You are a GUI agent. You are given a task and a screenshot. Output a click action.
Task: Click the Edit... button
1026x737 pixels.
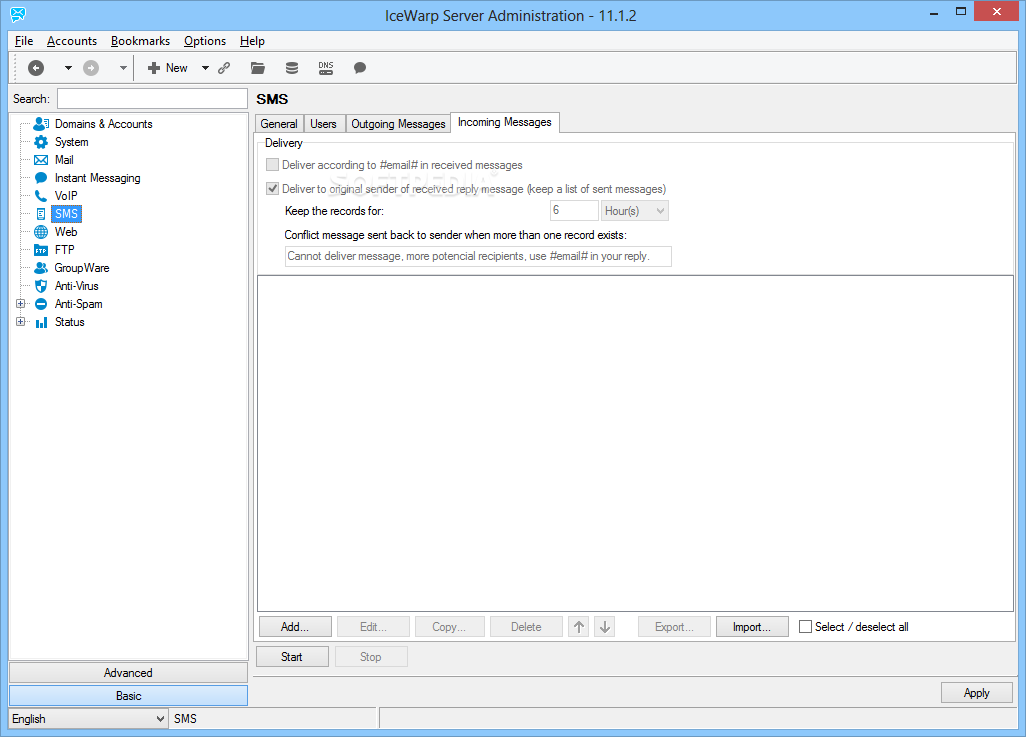point(373,627)
